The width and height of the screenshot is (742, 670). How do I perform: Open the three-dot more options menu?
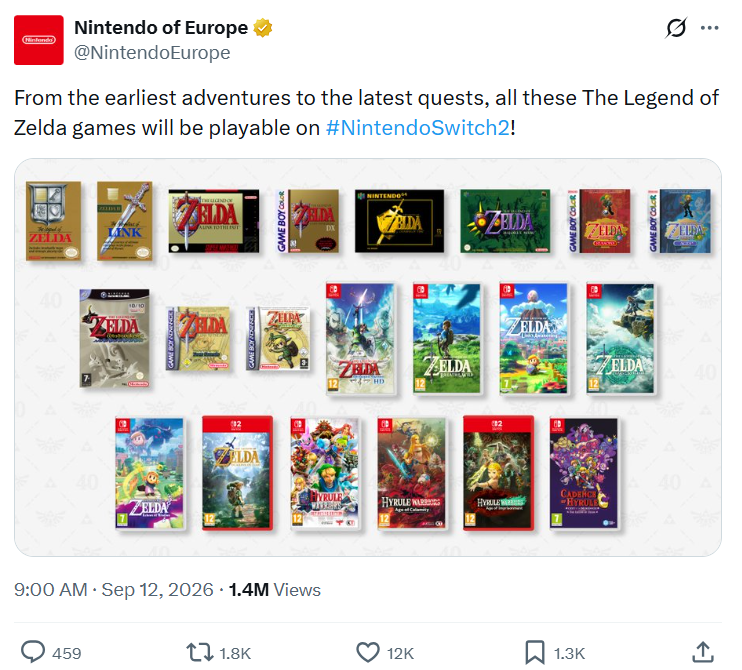tap(709, 28)
